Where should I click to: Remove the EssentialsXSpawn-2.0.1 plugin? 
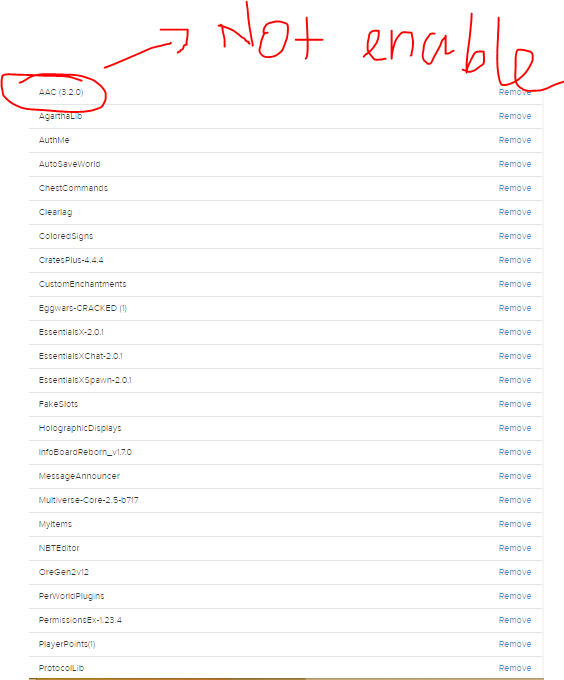tap(515, 380)
